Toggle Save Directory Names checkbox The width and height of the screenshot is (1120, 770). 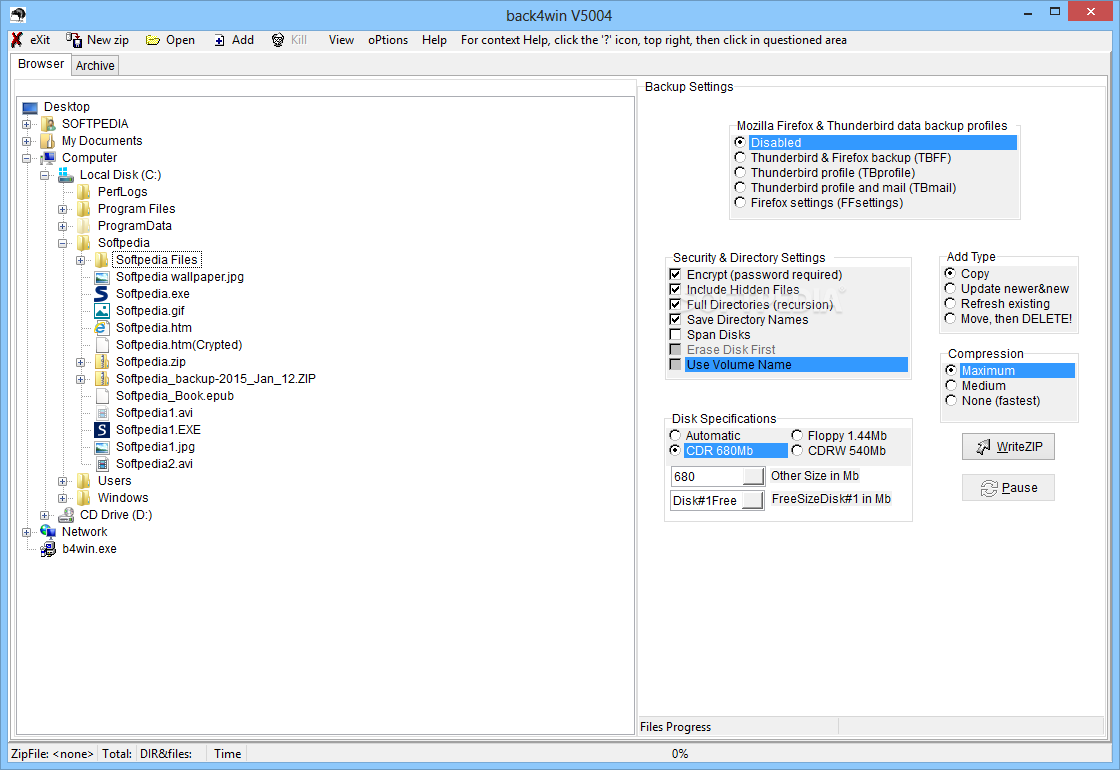point(675,319)
